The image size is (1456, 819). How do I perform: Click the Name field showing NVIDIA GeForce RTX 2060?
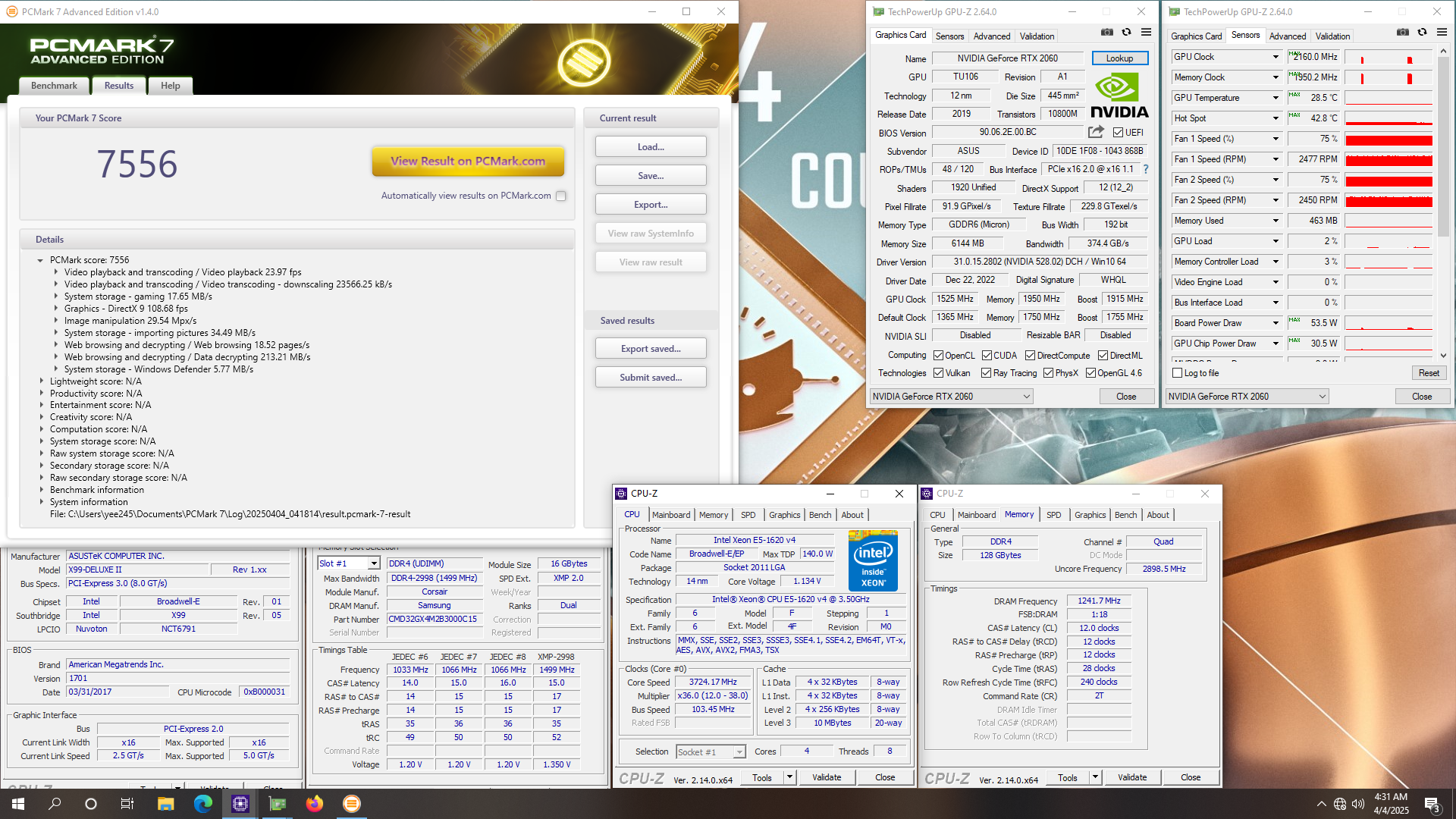click(x=1008, y=58)
